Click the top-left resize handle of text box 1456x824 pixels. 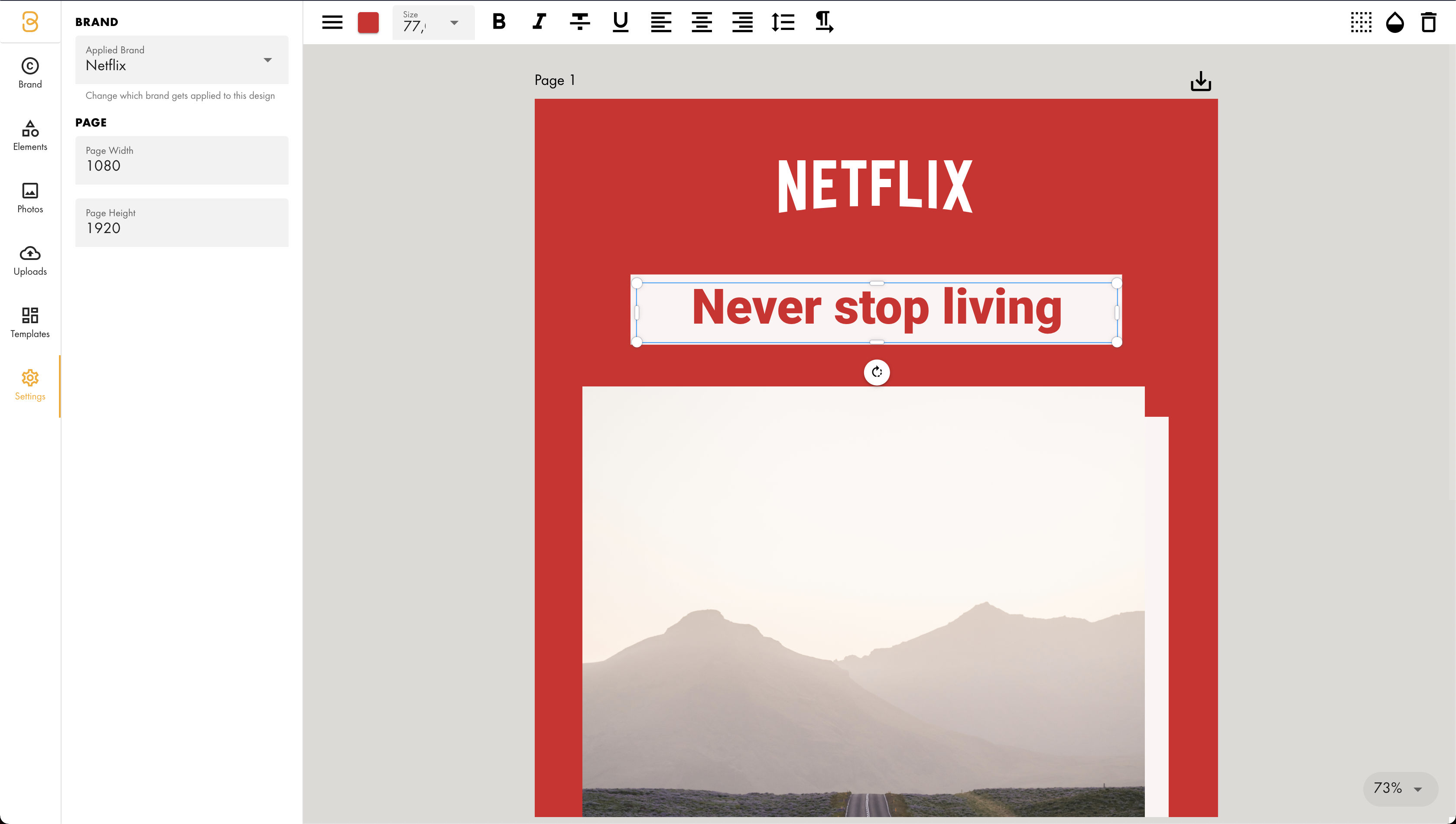coord(637,283)
